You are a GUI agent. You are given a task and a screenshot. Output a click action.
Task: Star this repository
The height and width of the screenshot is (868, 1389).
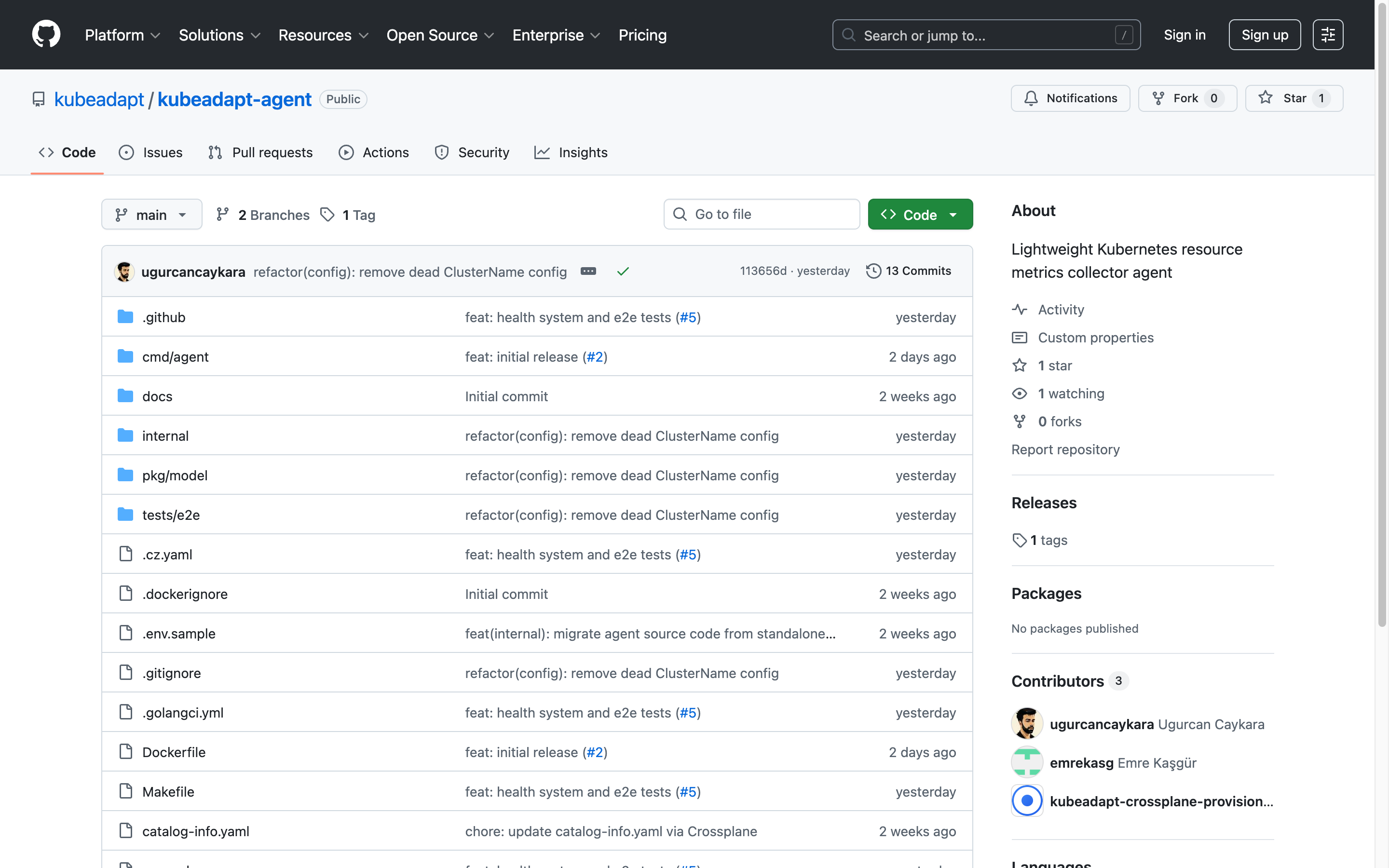(x=1294, y=98)
